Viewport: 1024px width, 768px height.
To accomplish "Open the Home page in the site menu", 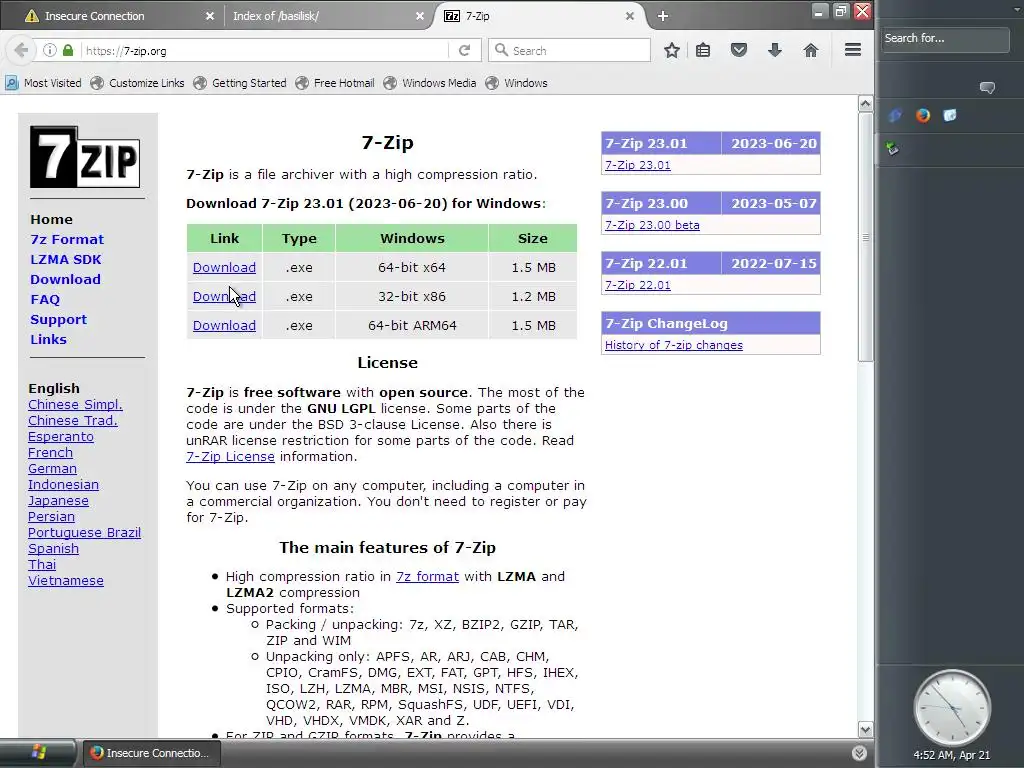I will pyautogui.click(x=51, y=219).
